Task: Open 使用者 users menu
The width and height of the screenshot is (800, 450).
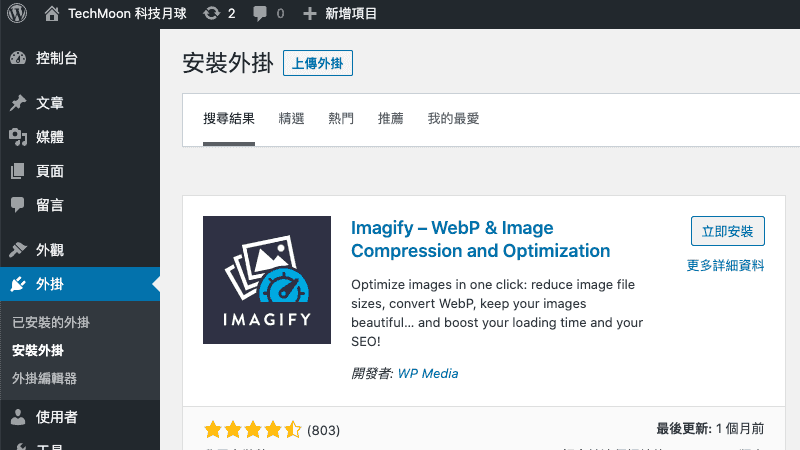Action: [57, 417]
